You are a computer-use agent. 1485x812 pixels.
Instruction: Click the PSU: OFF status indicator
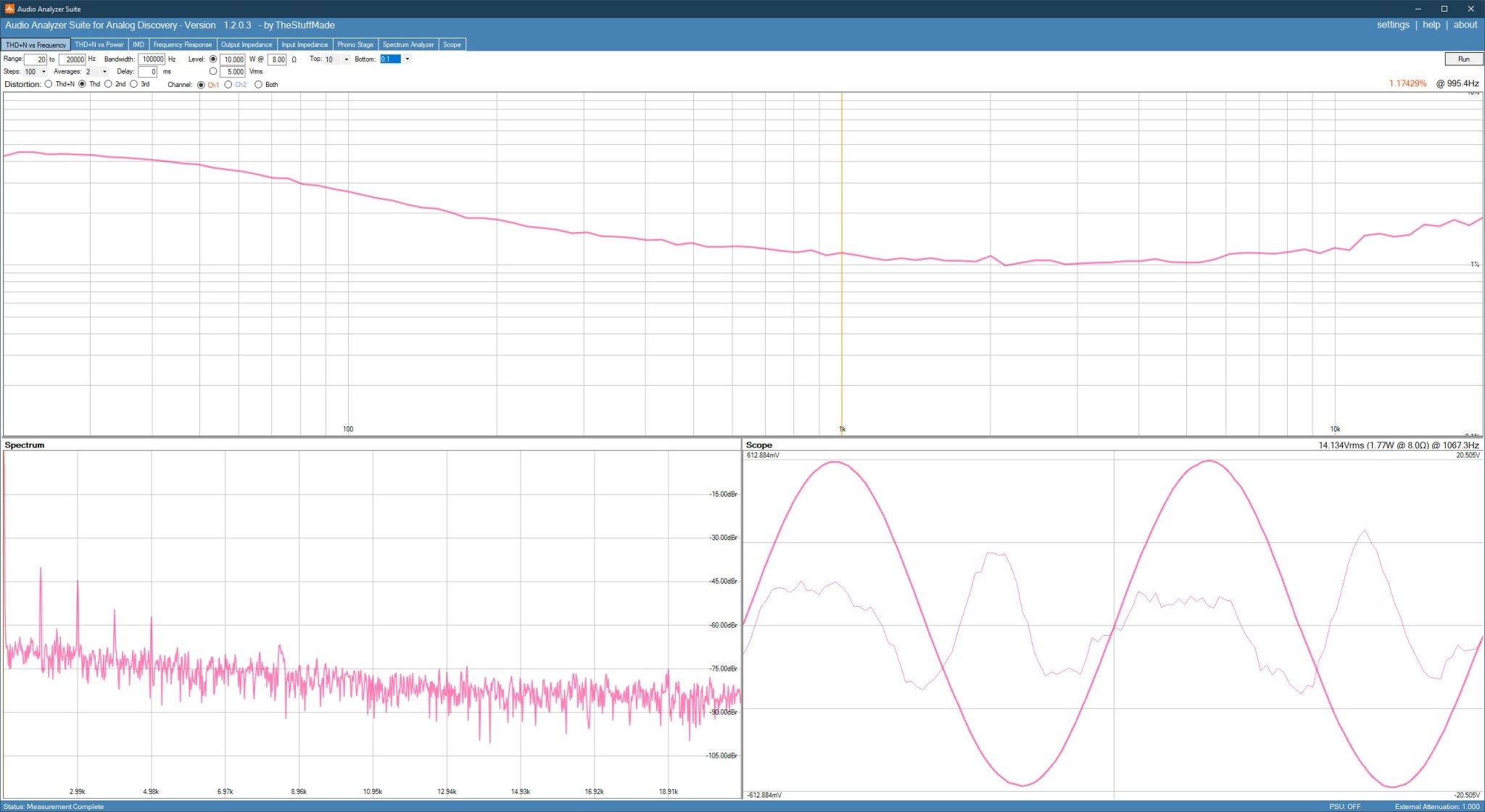(1345, 806)
